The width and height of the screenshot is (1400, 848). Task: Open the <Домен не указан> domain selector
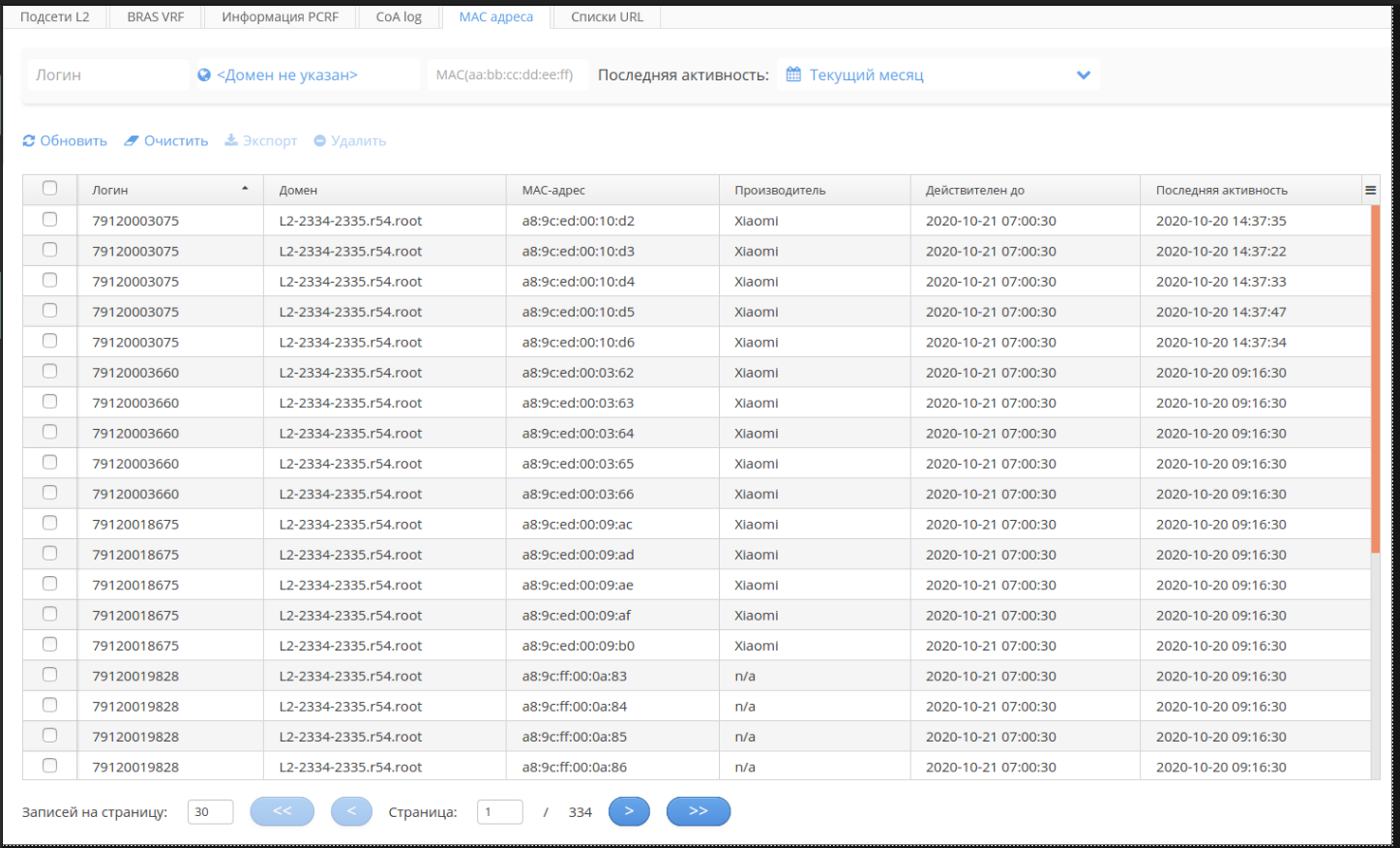pyautogui.click(x=287, y=76)
